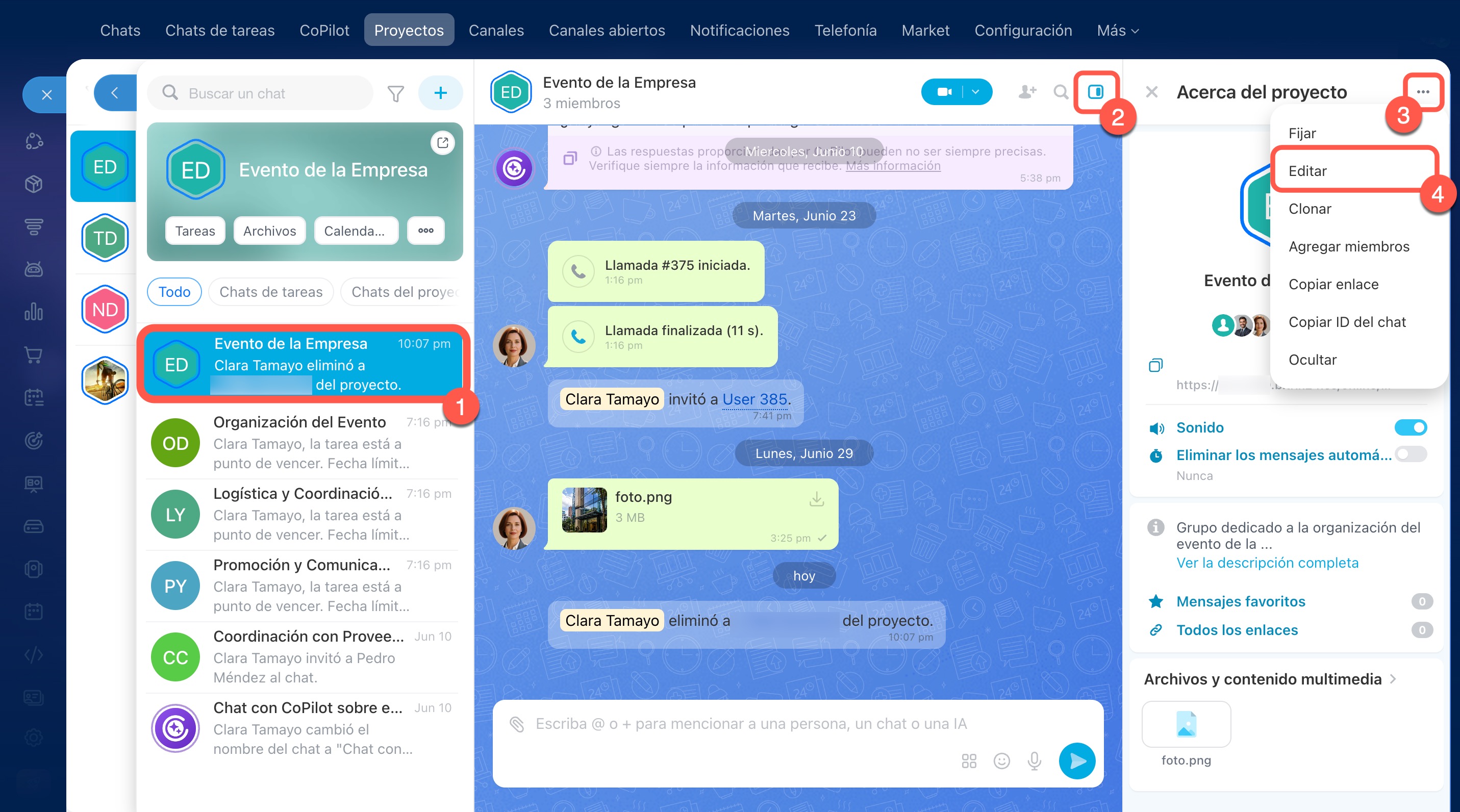Open the cyclist photo project avatar in the rail
The image size is (1460, 812).
[105, 380]
